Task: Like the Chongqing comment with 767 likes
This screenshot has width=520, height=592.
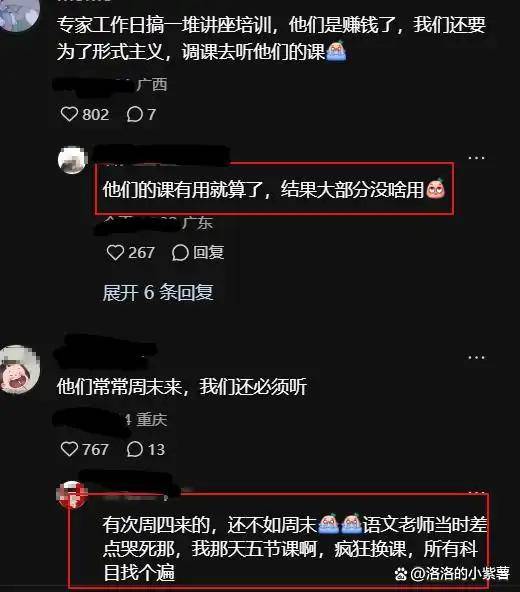Action: click(x=69, y=449)
